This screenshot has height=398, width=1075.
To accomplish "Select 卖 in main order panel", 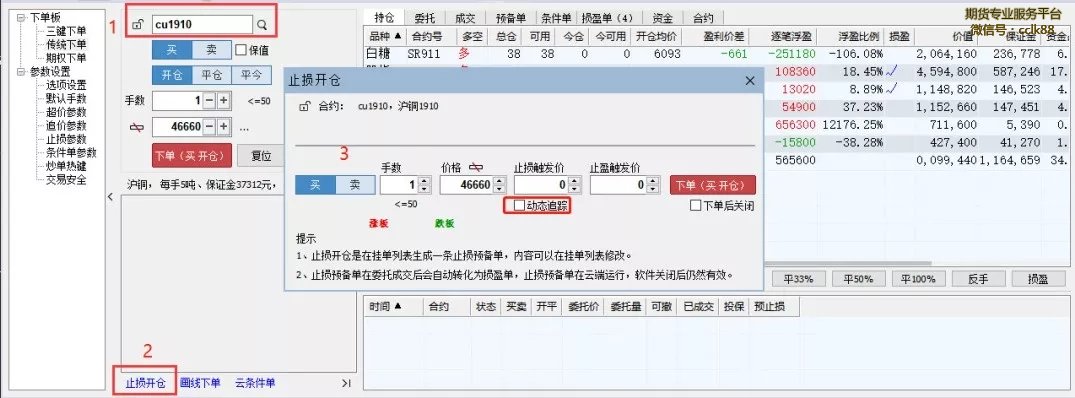I will [212, 50].
